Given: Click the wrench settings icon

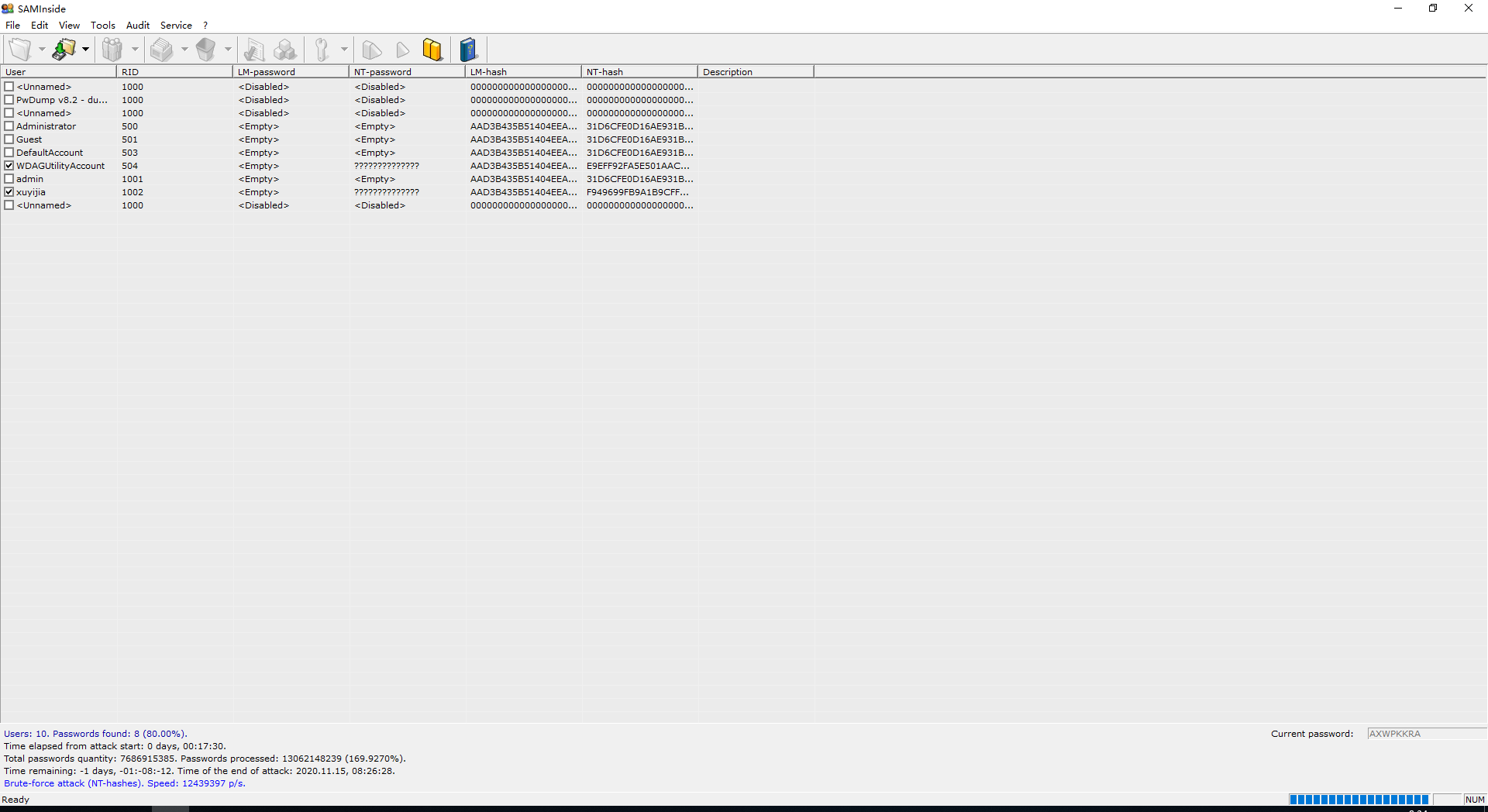Looking at the screenshot, I should click(x=322, y=50).
